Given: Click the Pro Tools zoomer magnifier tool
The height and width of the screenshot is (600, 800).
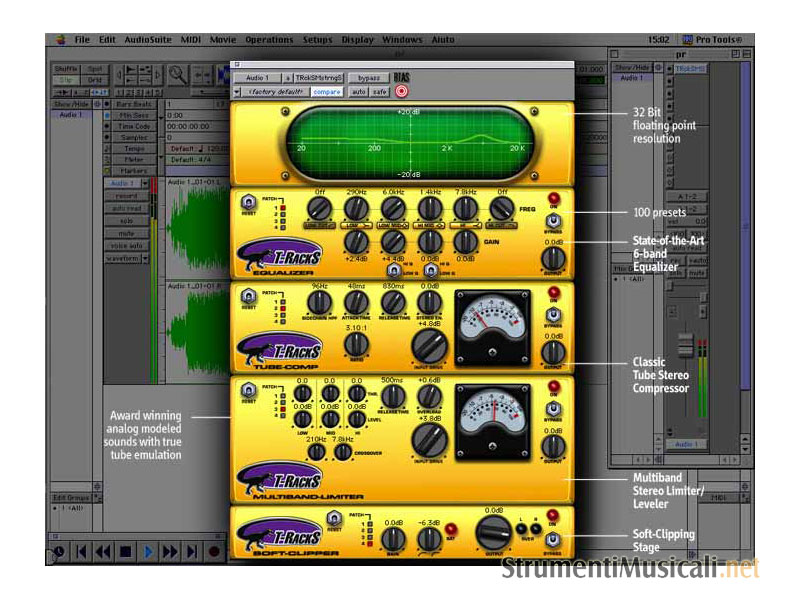Looking at the screenshot, I should click(178, 74).
